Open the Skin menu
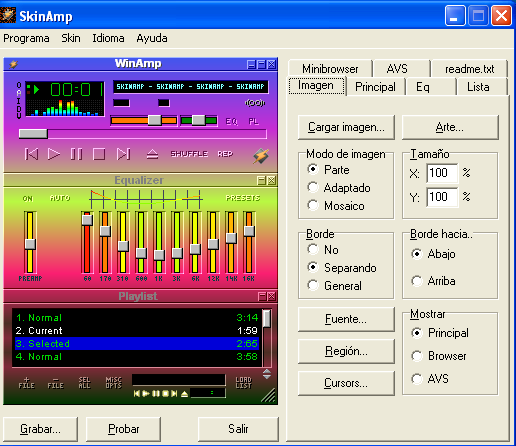Screen dimensions: 516x446 71,38
